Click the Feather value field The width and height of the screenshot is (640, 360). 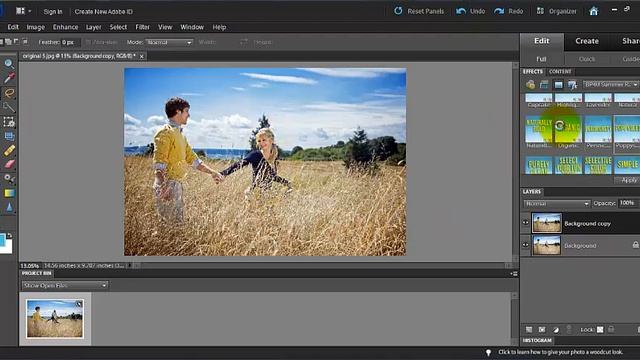71,42
